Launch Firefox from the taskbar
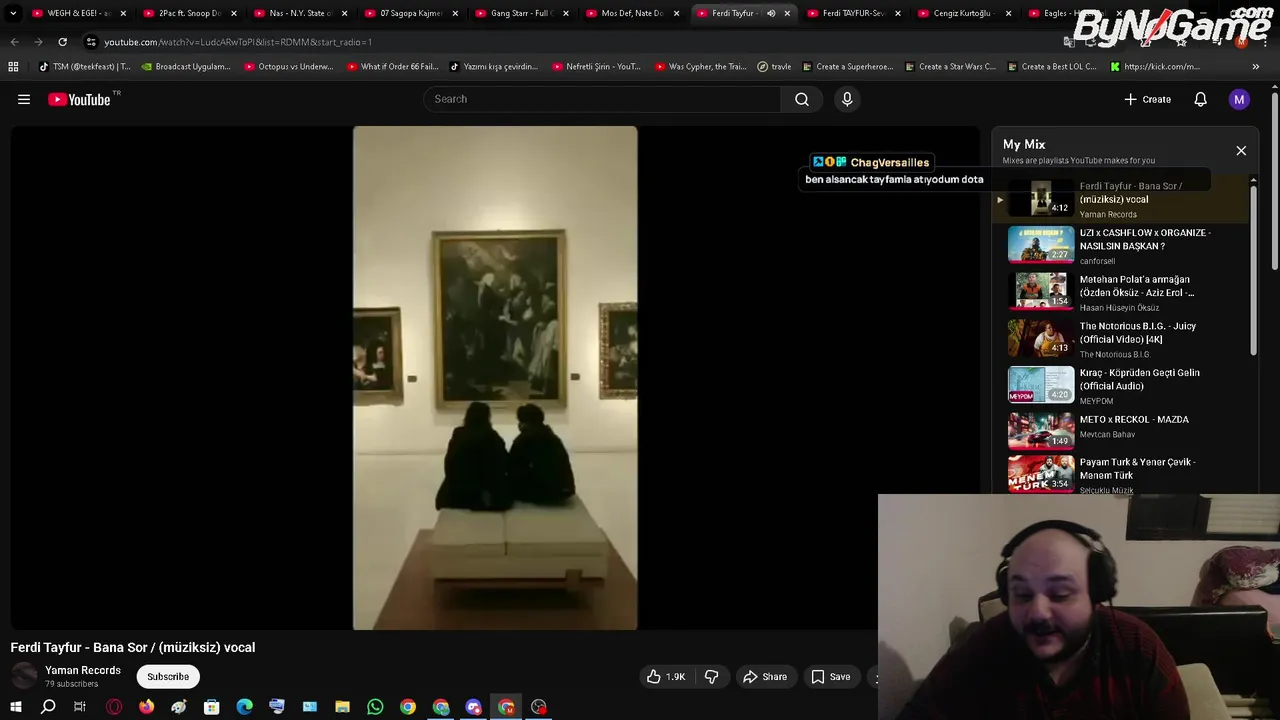The image size is (1280, 720). point(147,707)
